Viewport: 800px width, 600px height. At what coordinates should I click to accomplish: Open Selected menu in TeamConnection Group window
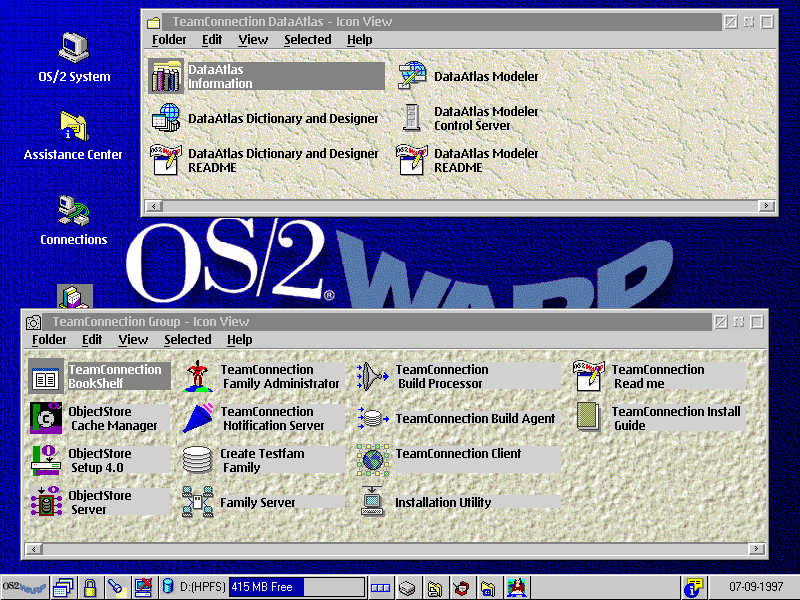pyautogui.click(x=188, y=340)
